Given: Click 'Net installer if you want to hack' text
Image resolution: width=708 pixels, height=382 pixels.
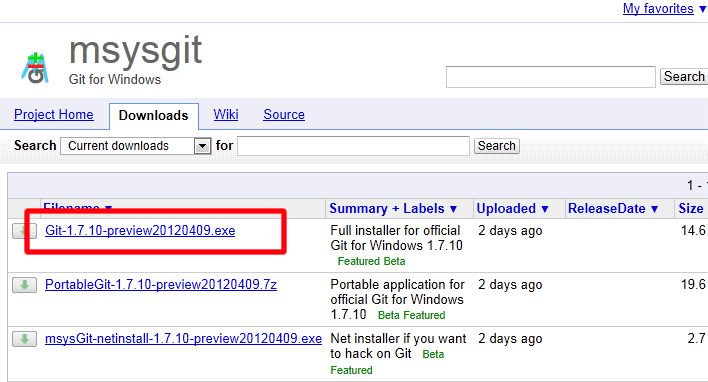Looking at the screenshot, I should pos(398,346).
